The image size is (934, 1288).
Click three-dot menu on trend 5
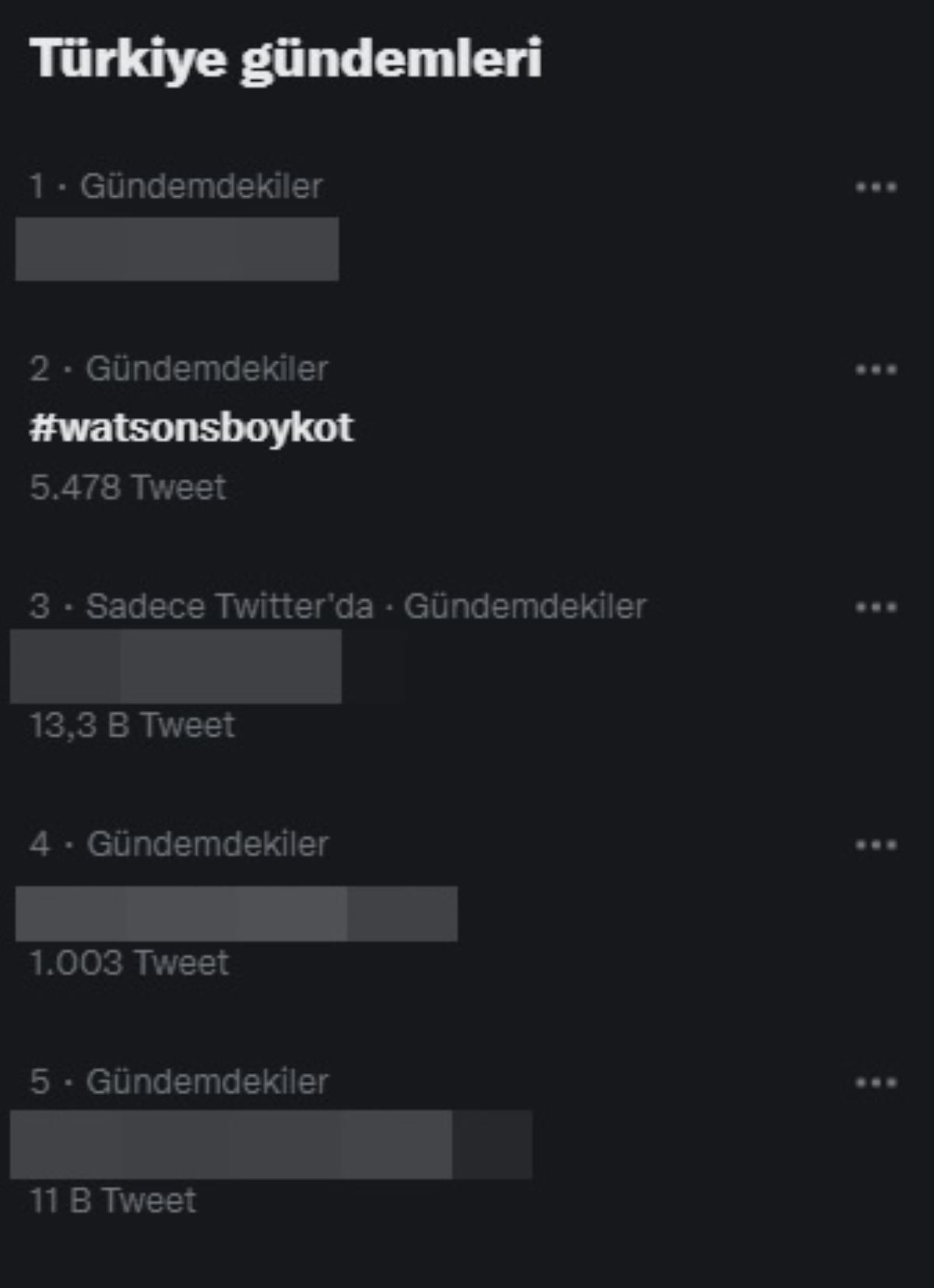[x=876, y=1082]
